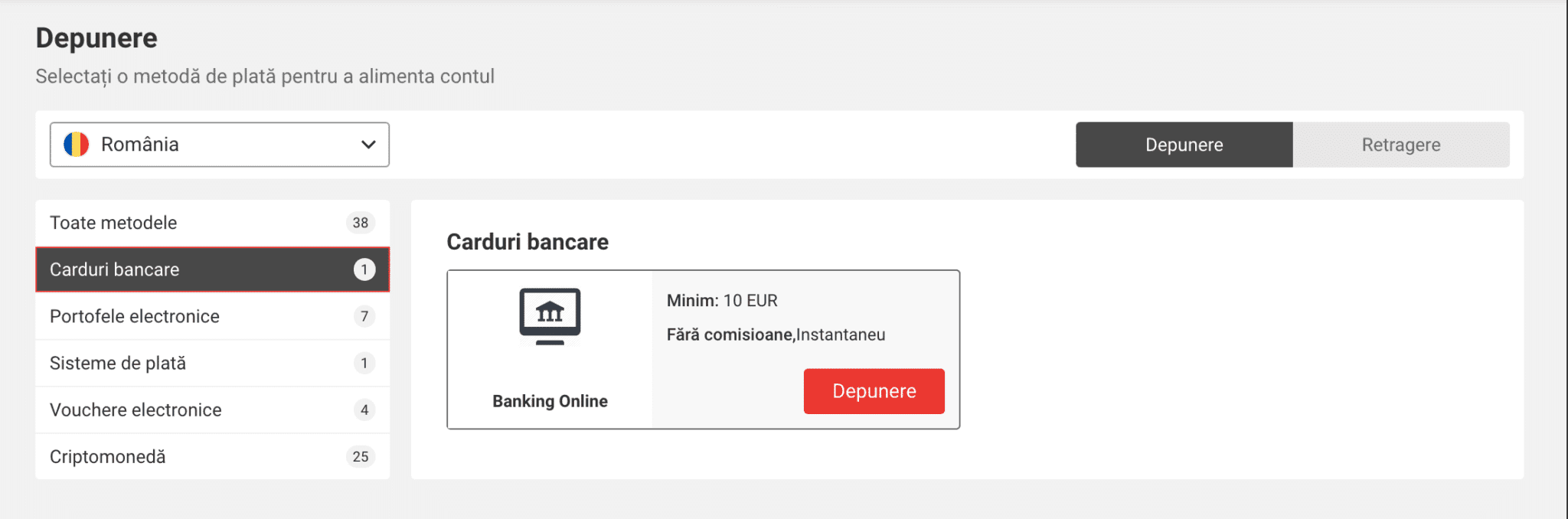The height and width of the screenshot is (519, 1568).
Task: Expand the country dropdown chevron
Action: pos(368,145)
